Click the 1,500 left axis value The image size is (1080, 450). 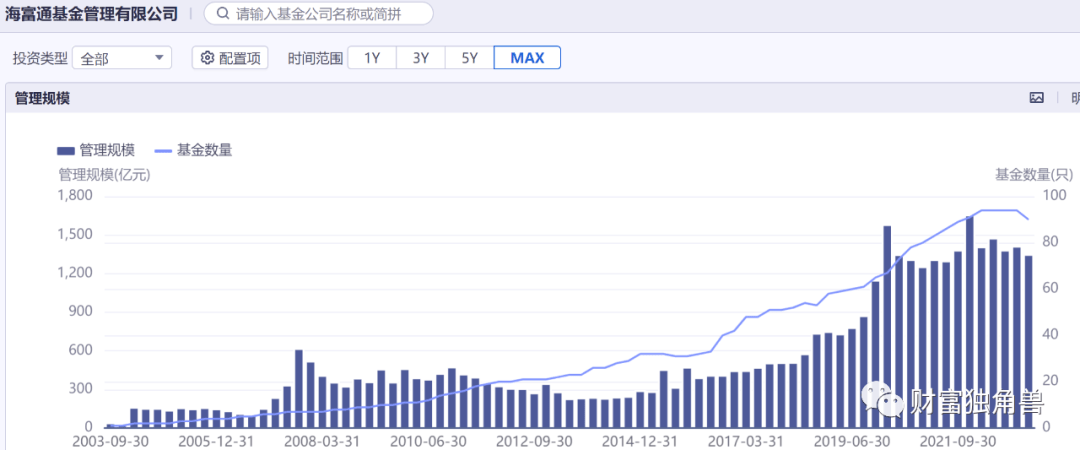[x=76, y=235]
